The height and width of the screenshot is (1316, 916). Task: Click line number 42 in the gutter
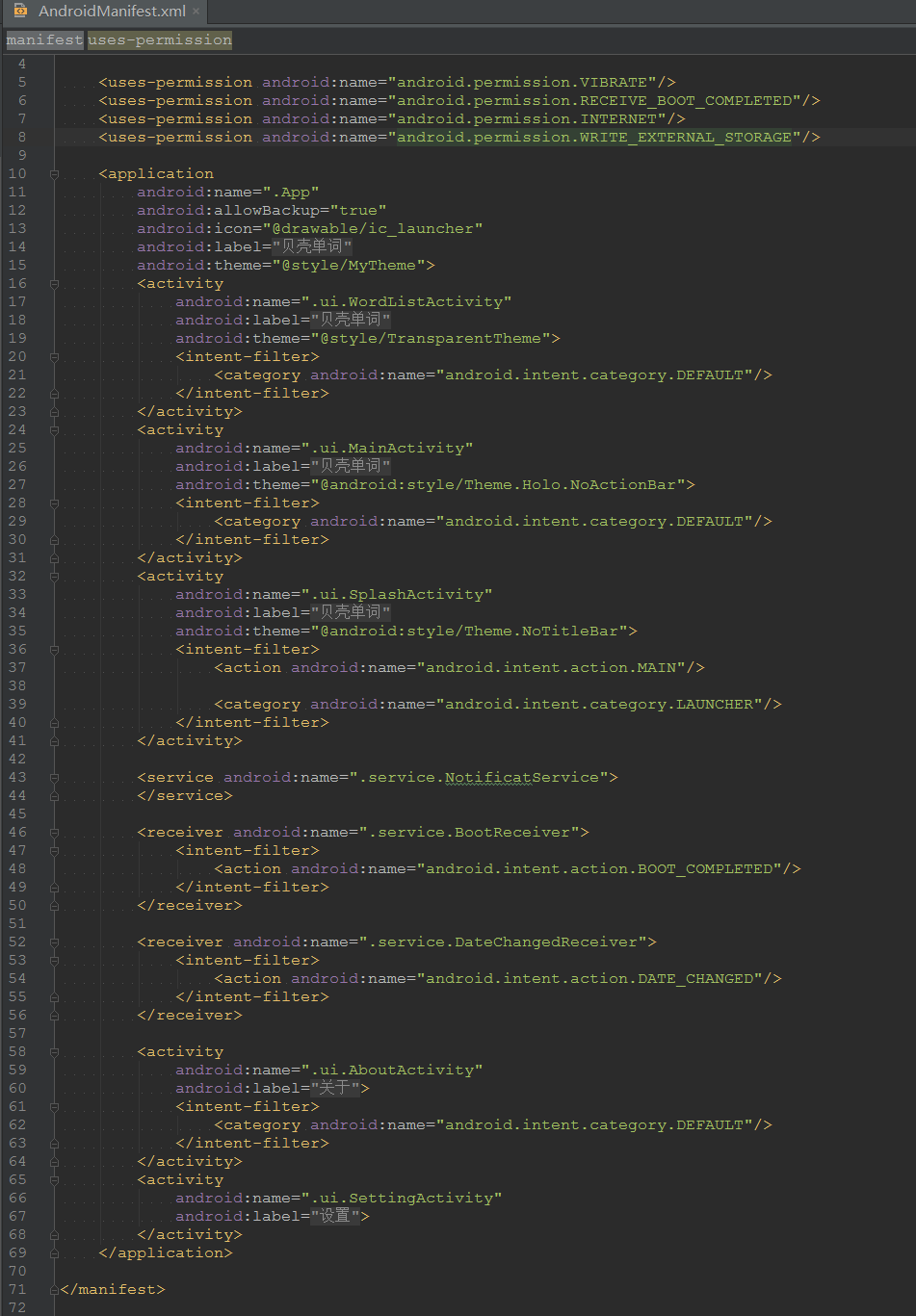click(17, 760)
